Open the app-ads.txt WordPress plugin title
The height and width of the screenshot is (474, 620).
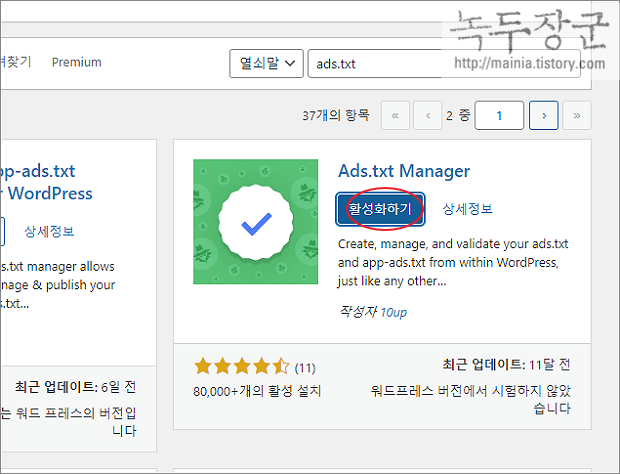coord(46,182)
